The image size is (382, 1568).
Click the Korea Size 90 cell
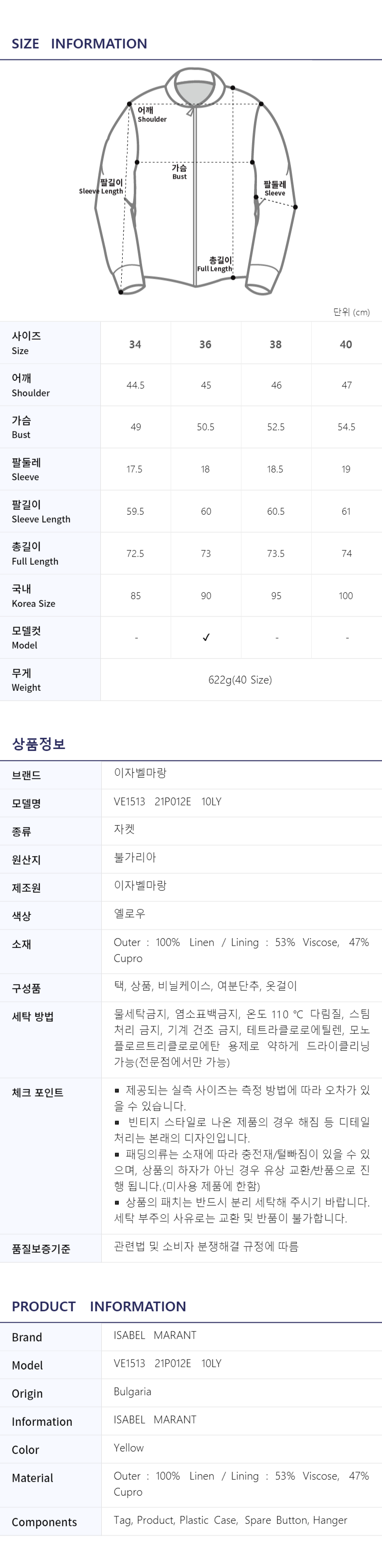click(x=206, y=596)
